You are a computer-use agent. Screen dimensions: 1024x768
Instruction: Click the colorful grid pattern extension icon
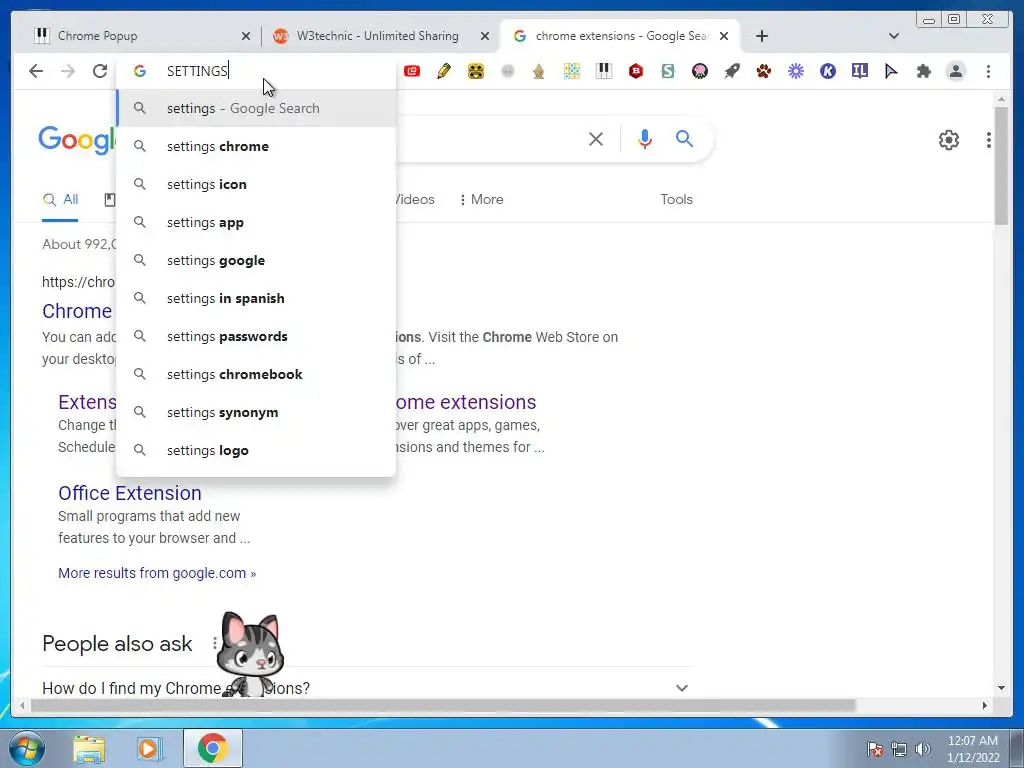pyautogui.click(x=572, y=71)
